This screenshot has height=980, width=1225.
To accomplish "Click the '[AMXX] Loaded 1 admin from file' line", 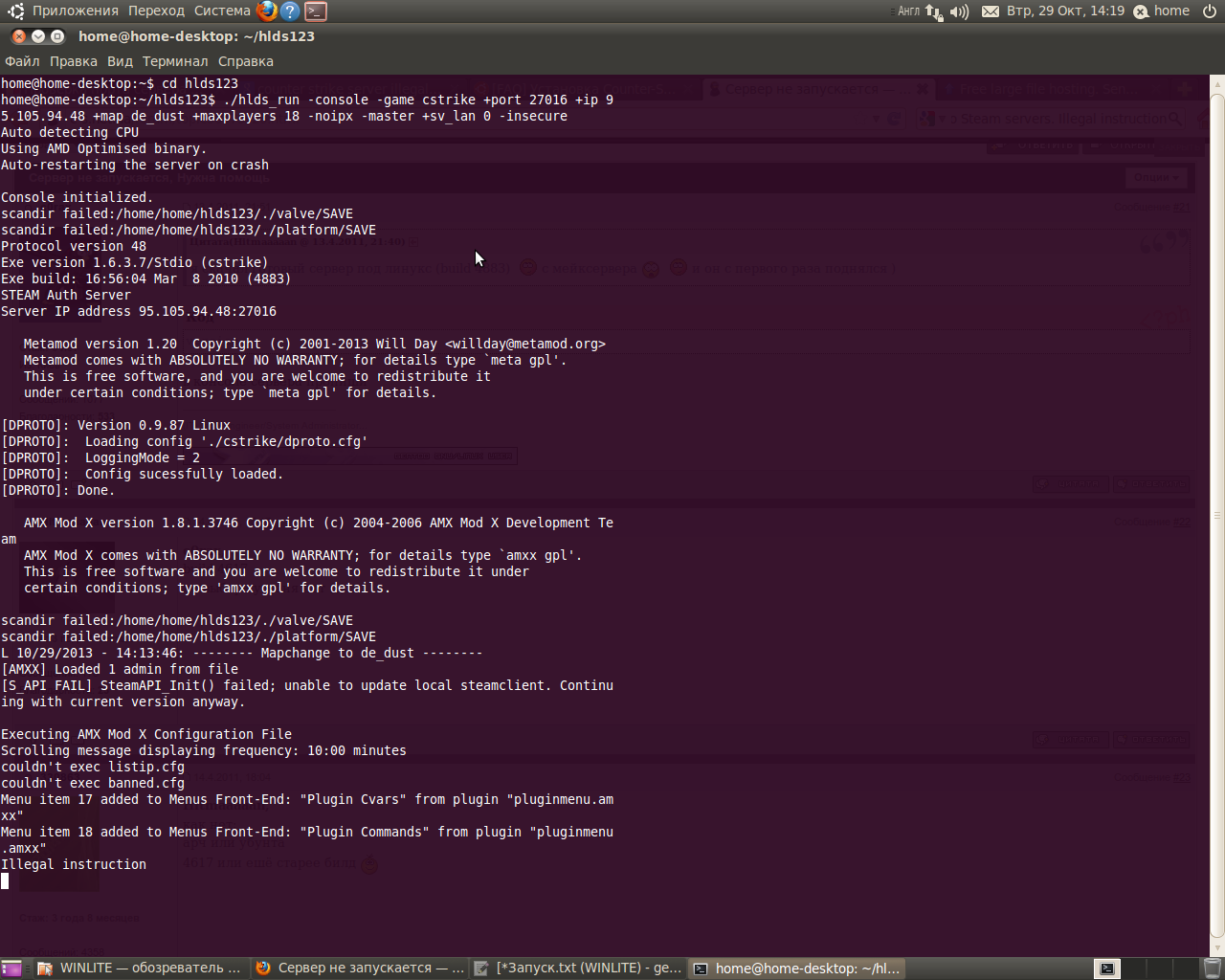I will (120, 669).
